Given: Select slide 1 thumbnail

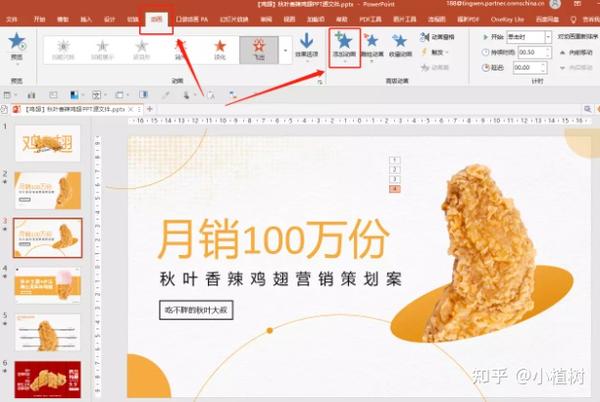Looking at the screenshot, I should coord(47,143).
